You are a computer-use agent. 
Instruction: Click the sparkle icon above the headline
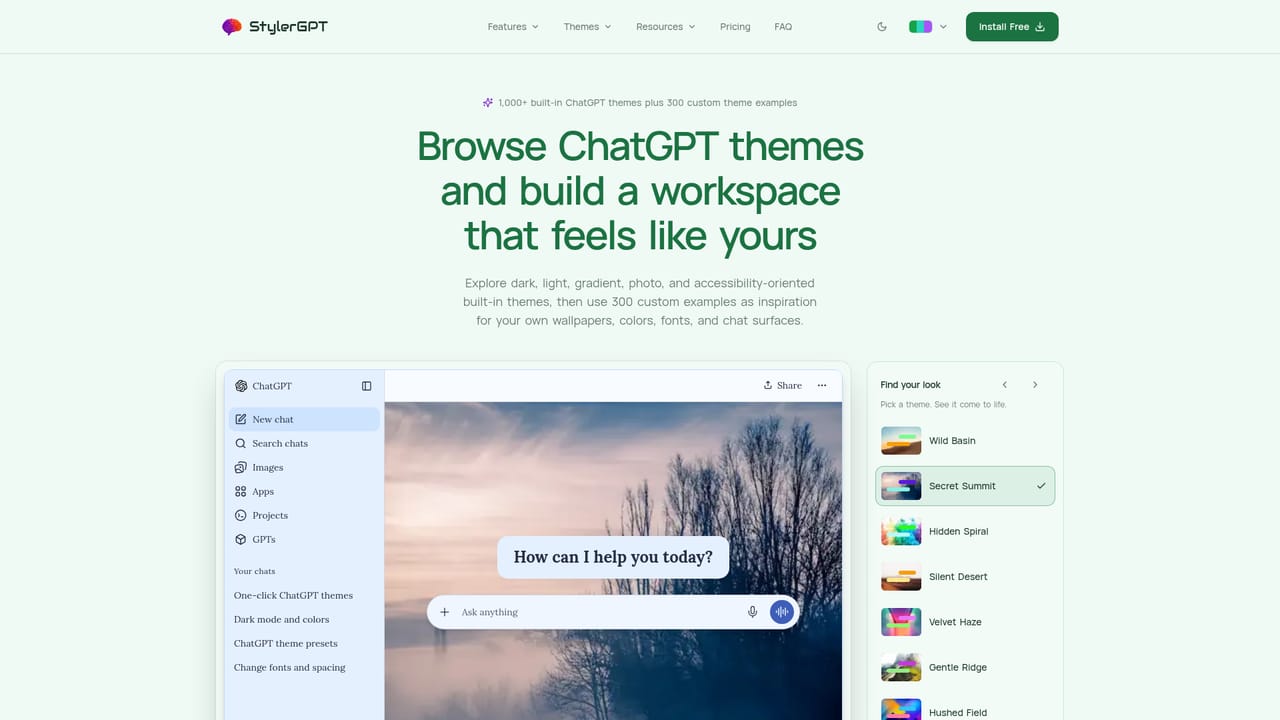click(488, 102)
